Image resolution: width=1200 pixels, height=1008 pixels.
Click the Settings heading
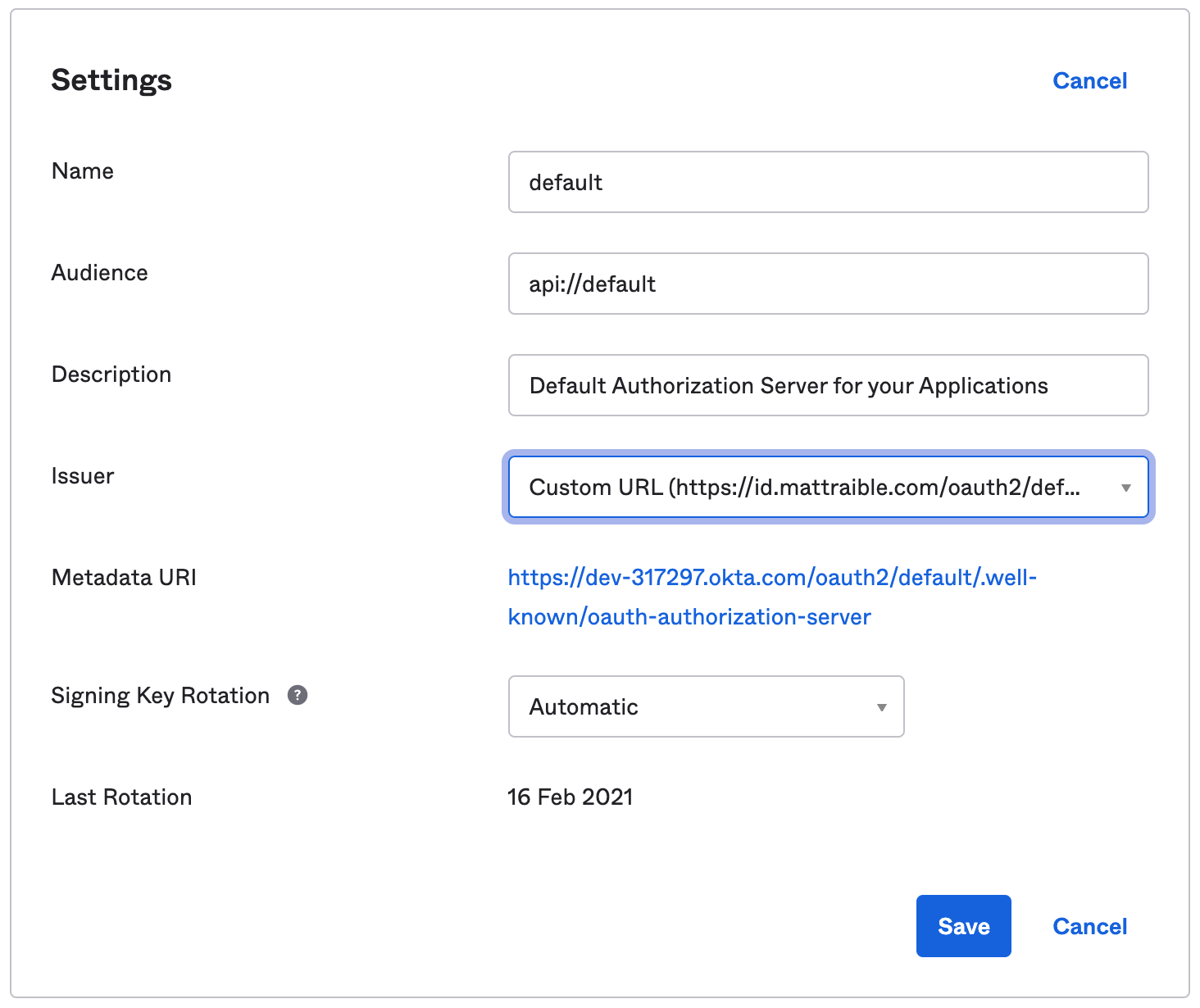[111, 80]
